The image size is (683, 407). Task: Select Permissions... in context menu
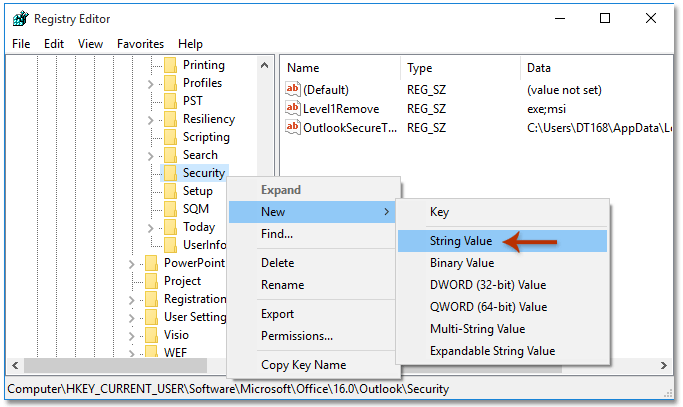pyautogui.click(x=297, y=336)
